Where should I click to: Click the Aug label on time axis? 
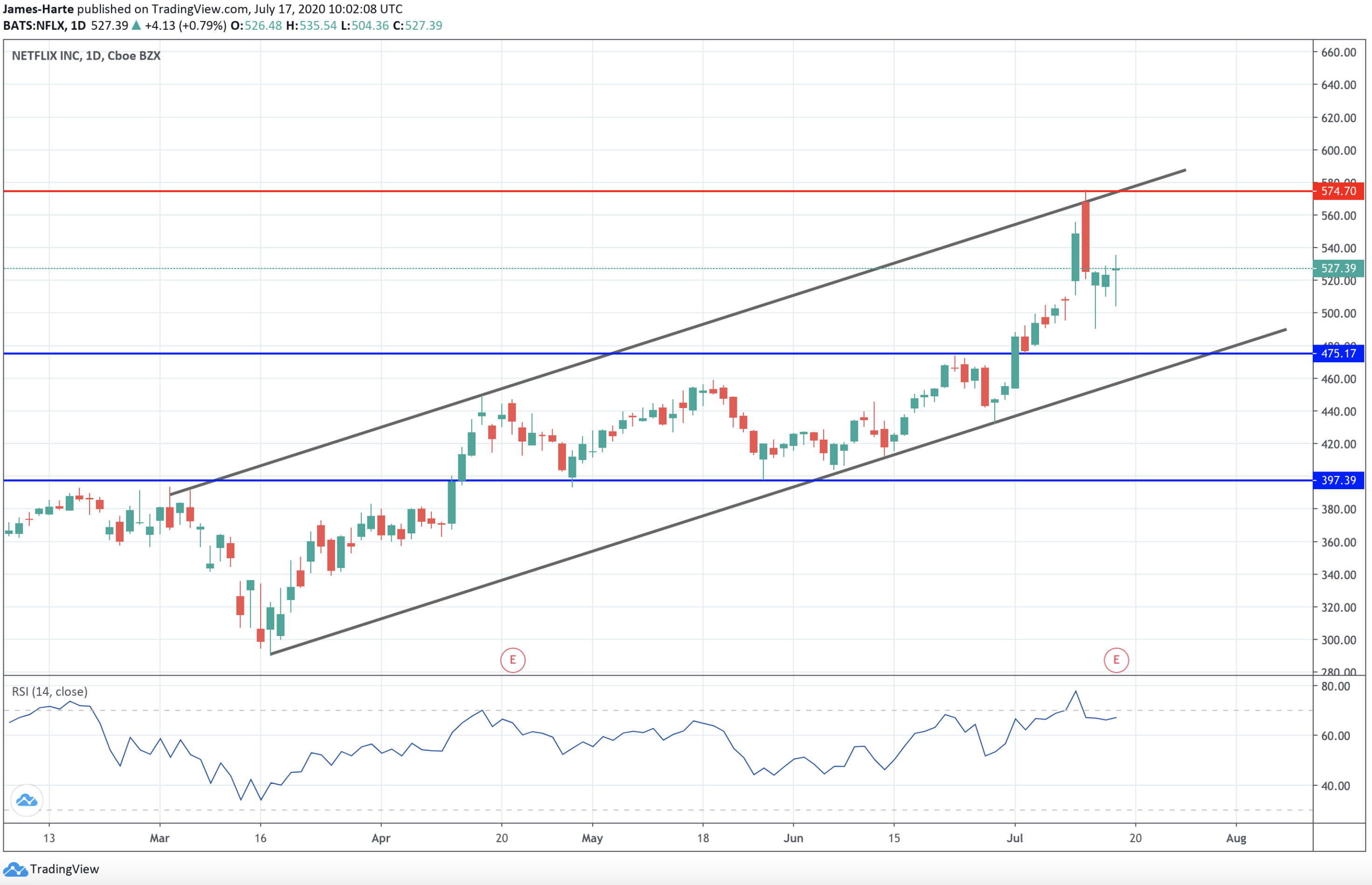[1236, 838]
